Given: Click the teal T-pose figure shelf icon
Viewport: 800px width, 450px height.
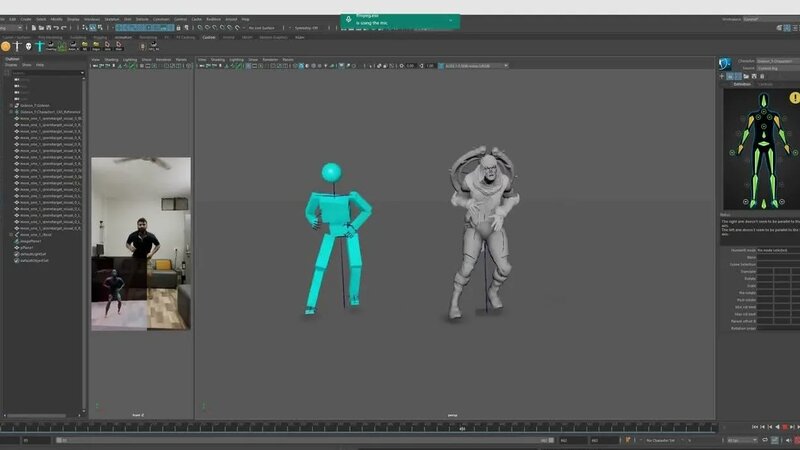Looking at the screenshot, I should pos(40,46).
